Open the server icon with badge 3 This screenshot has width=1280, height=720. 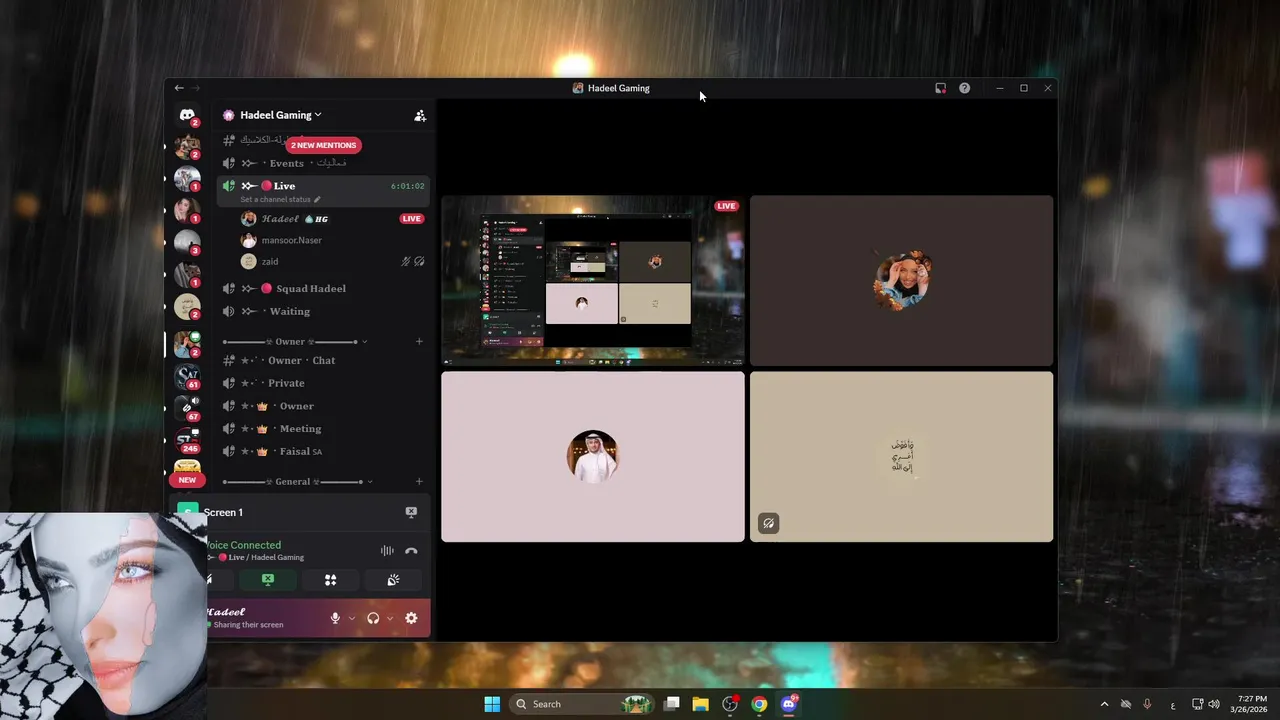187,242
